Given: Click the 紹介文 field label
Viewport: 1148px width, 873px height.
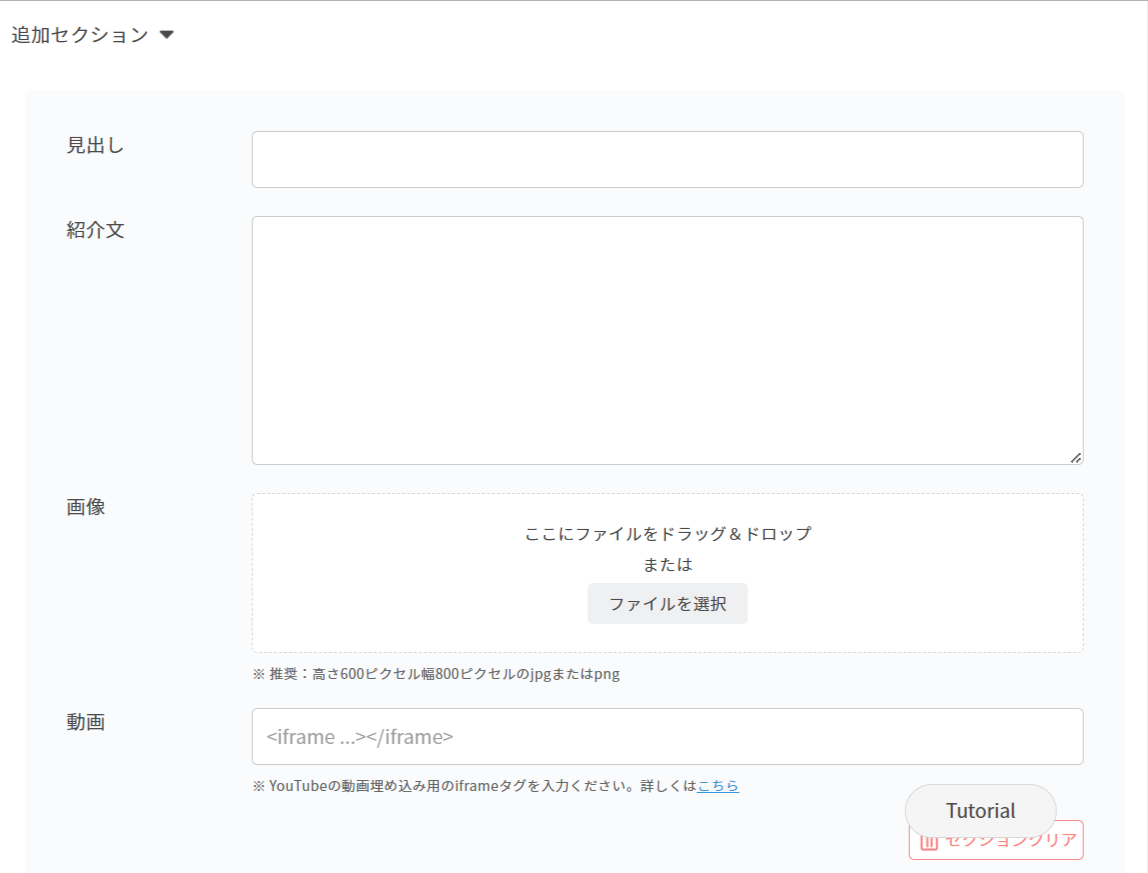Looking at the screenshot, I should click(x=95, y=230).
